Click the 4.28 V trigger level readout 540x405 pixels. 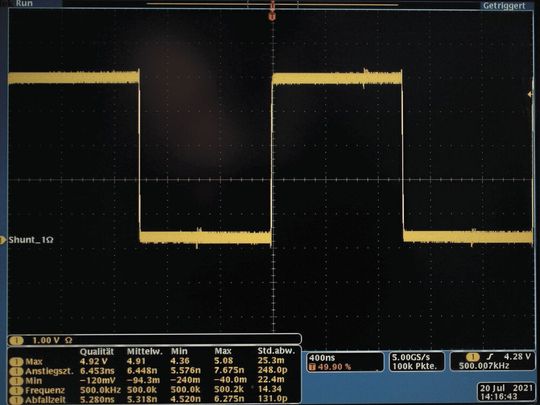point(517,357)
